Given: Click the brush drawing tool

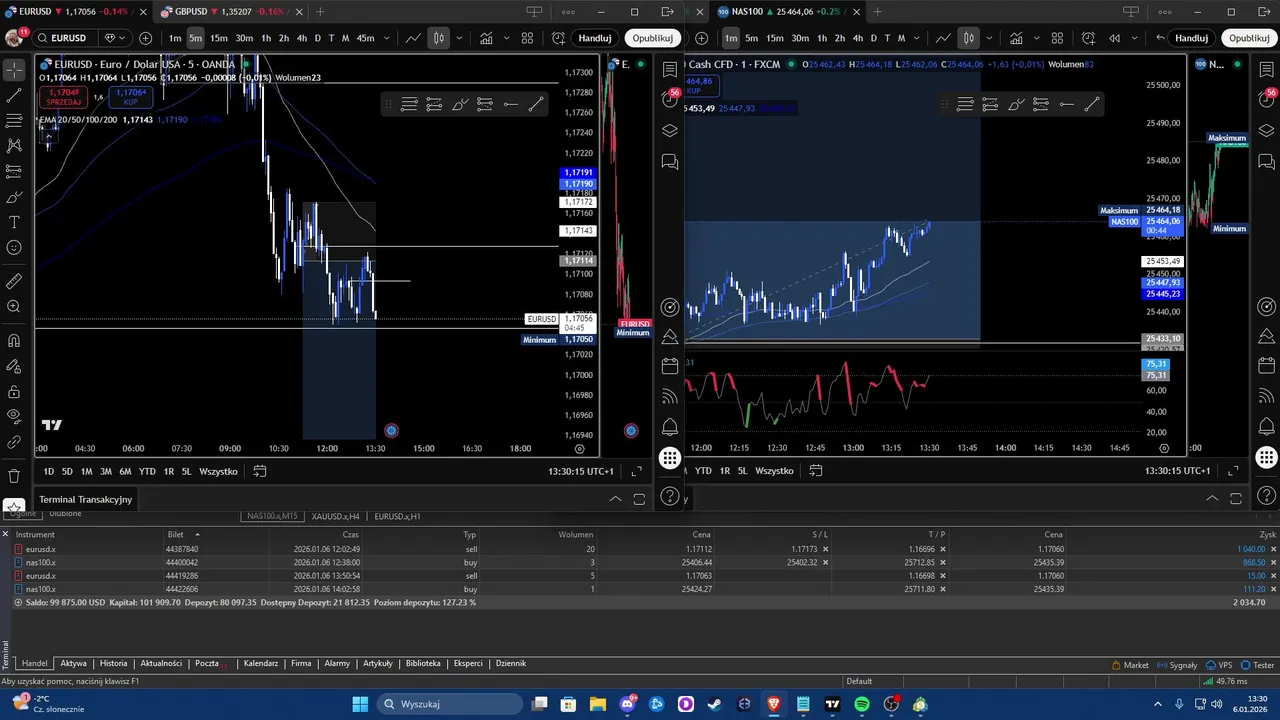Looking at the screenshot, I should coord(14,197).
